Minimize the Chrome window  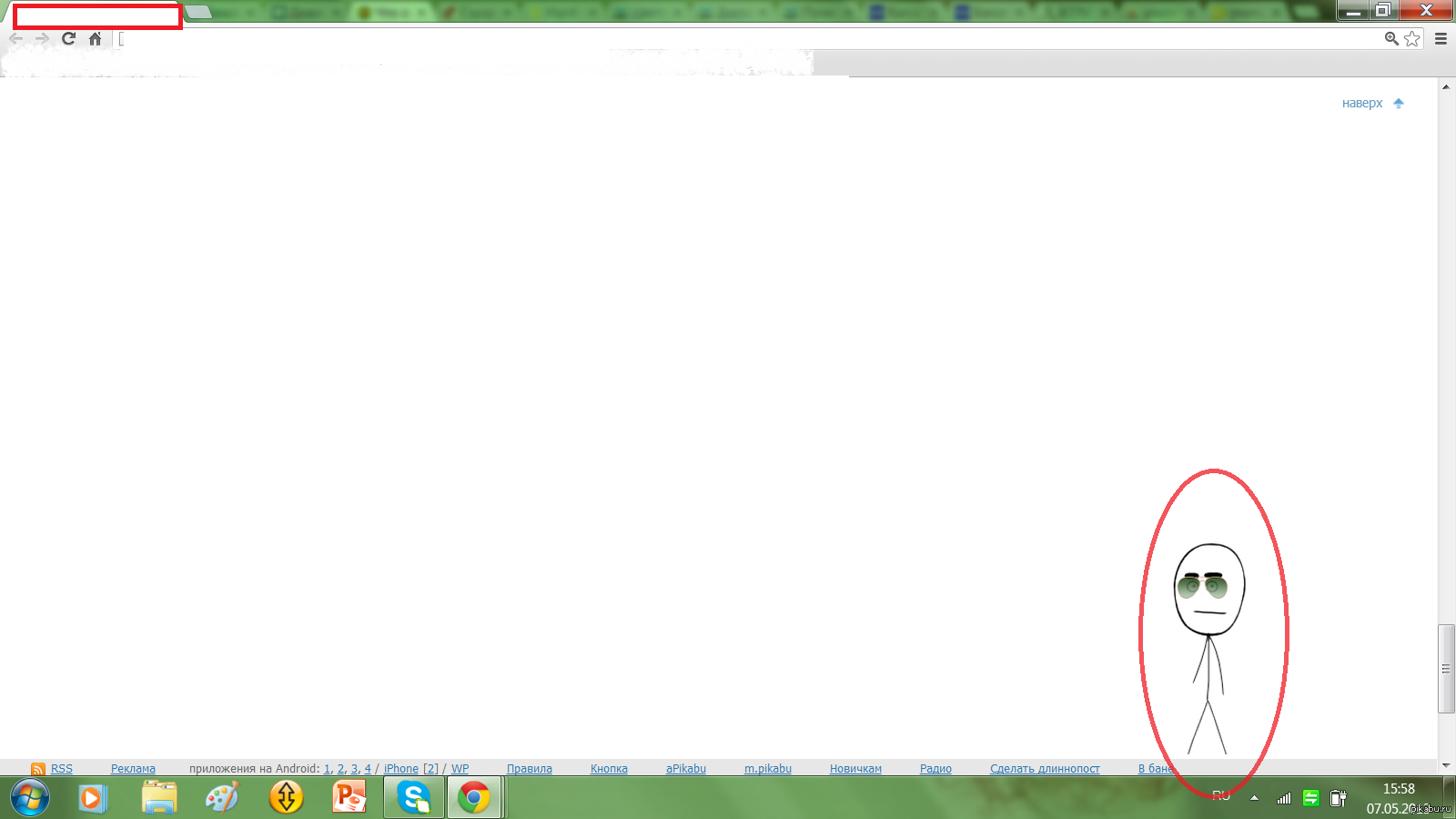click(1353, 10)
